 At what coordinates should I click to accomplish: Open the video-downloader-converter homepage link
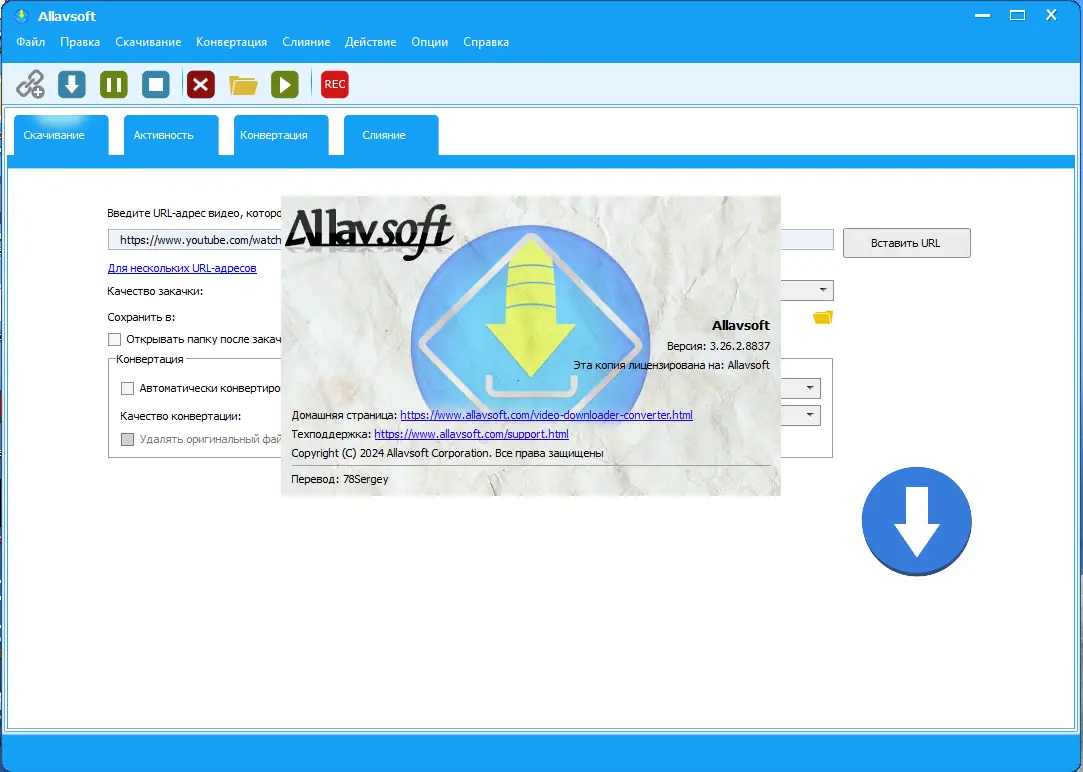pos(546,415)
